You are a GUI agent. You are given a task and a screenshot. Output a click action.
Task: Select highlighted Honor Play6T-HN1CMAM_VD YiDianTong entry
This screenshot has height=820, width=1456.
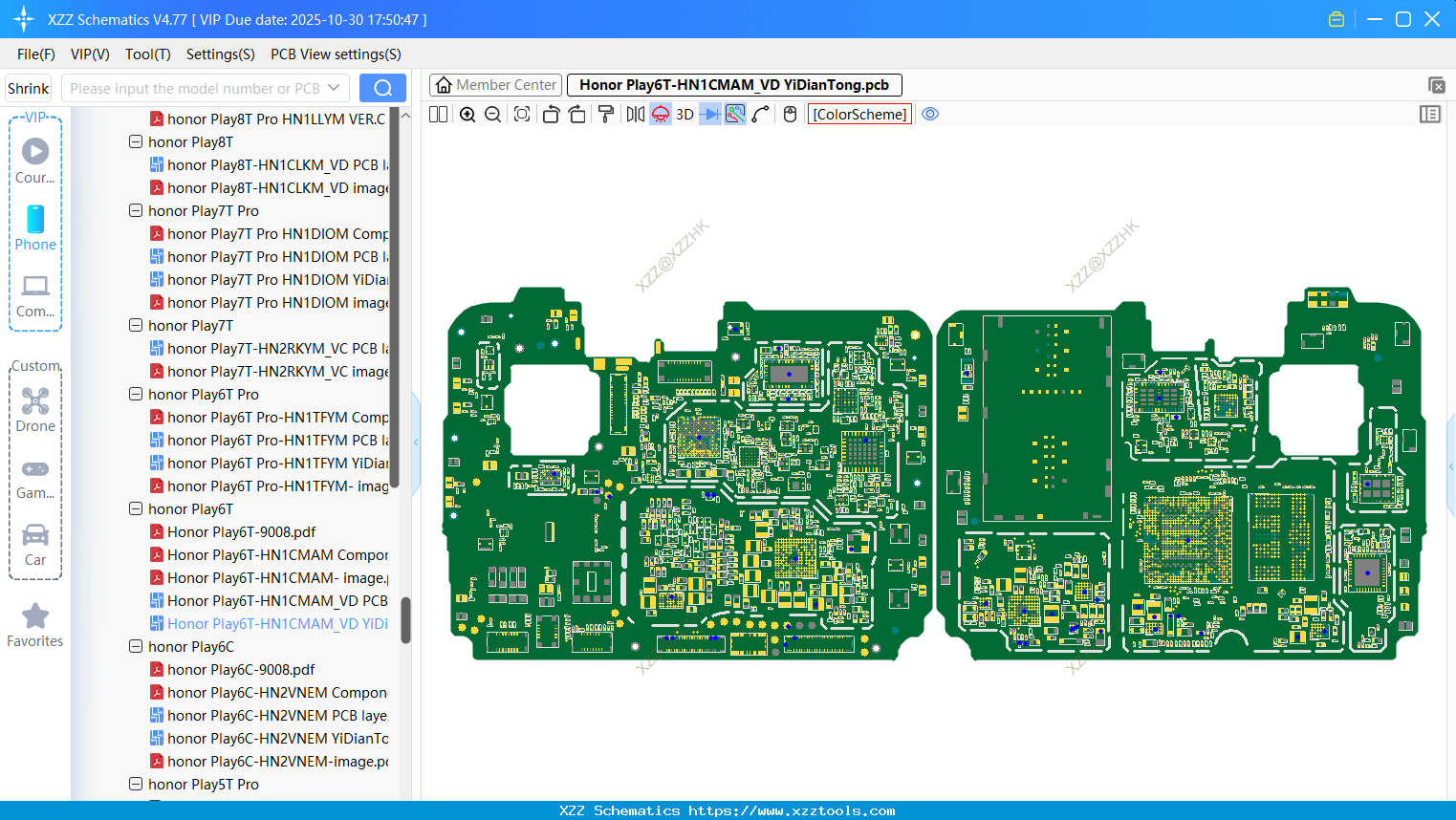(269, 624)
